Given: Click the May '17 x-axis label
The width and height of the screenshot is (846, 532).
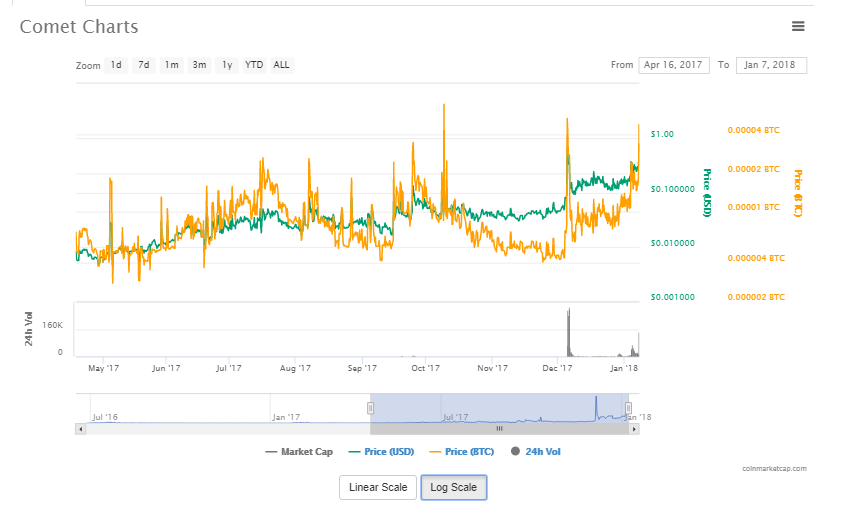Looking at the screenshot, I should [x=103, y=368].
